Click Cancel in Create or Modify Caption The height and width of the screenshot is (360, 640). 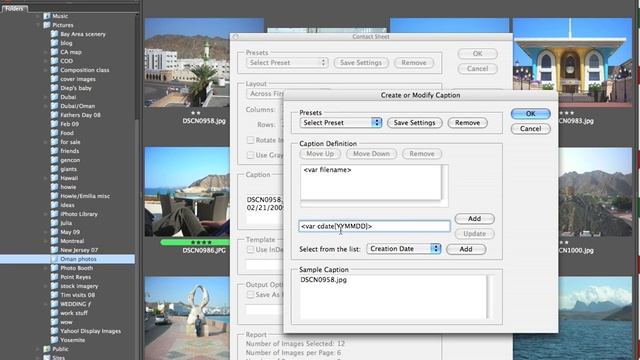tap(531, 129)
